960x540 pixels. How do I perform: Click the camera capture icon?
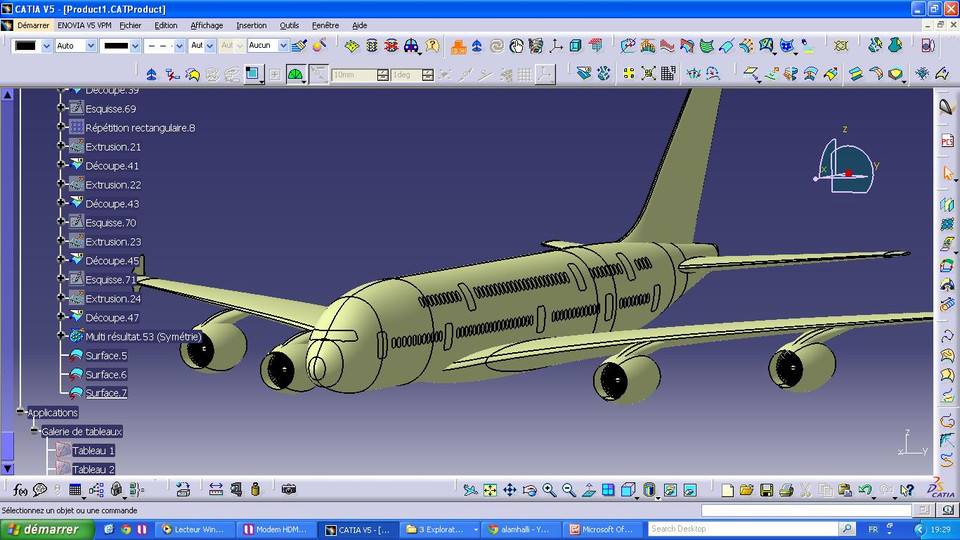289,490
